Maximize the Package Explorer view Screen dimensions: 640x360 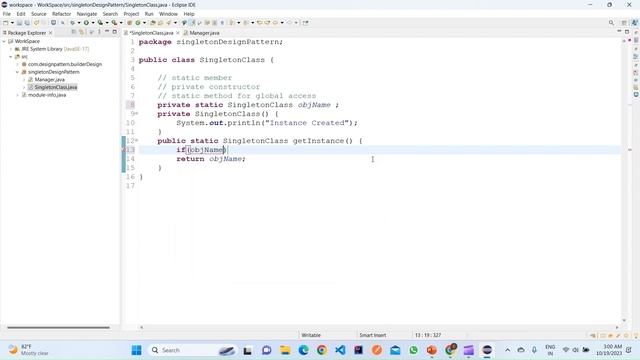point(114,32)
